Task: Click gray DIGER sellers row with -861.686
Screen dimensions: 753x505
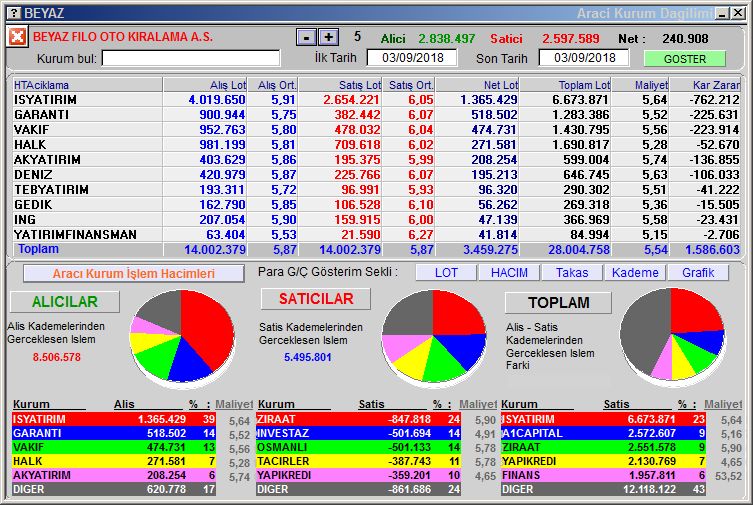Action: click(x=359, y=489)
